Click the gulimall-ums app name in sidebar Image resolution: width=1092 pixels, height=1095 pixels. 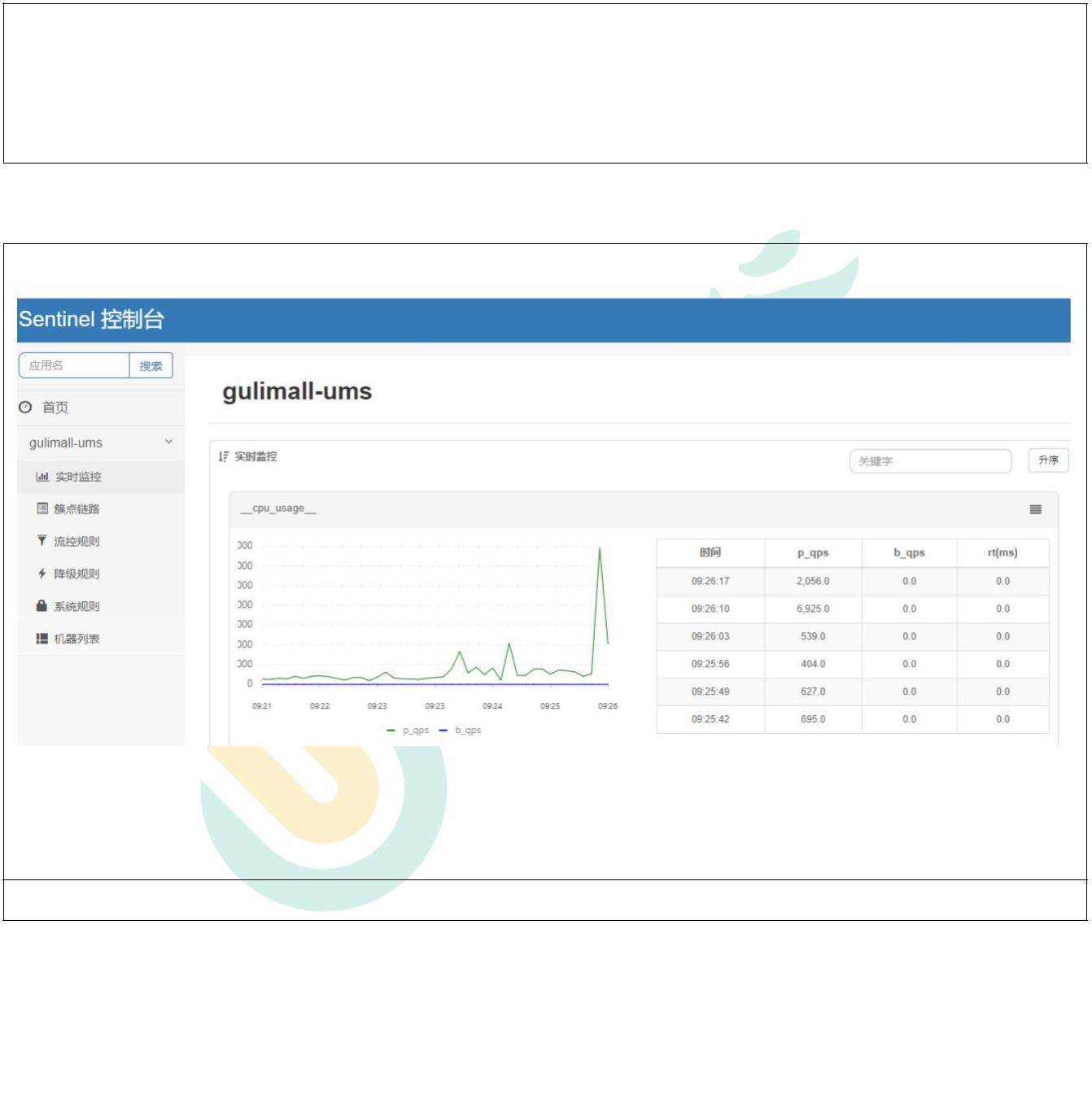click(66, 443)
